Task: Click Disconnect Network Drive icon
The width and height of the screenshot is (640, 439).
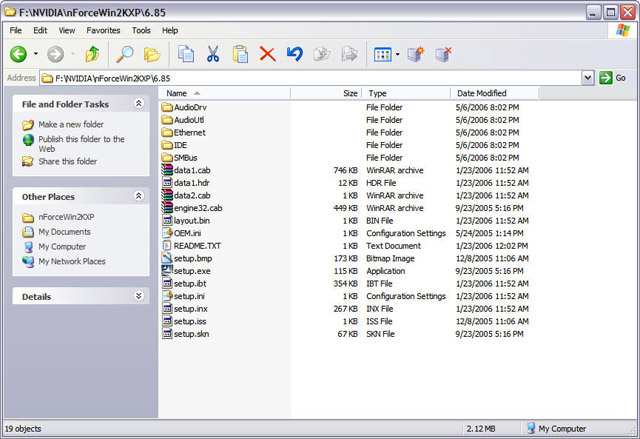Action: pyautogui.click(x=443, y=54)
